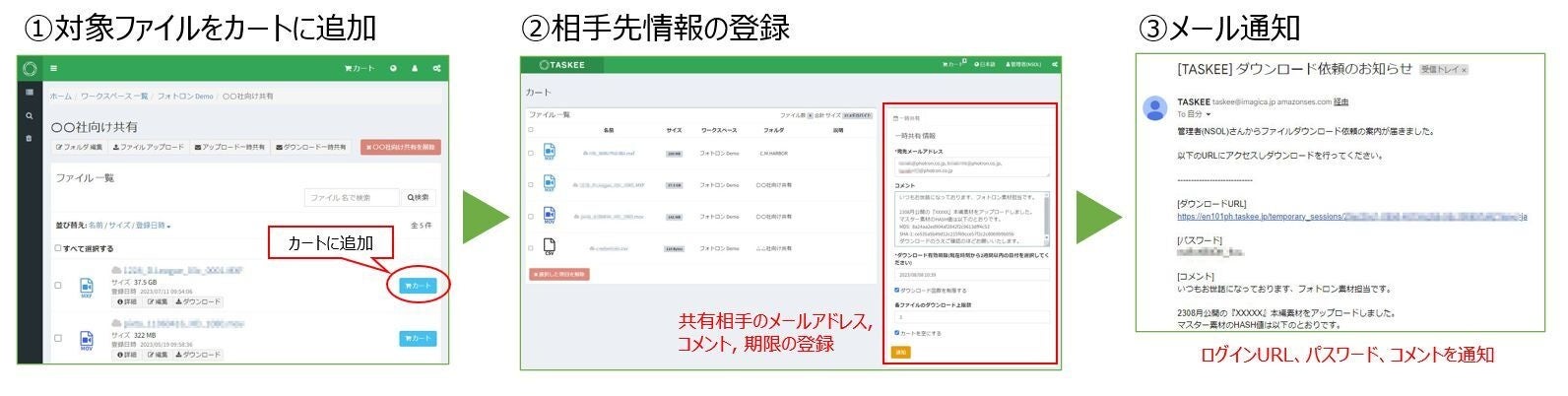
Task: Open the 日本語 language menu
Action: 983,64
